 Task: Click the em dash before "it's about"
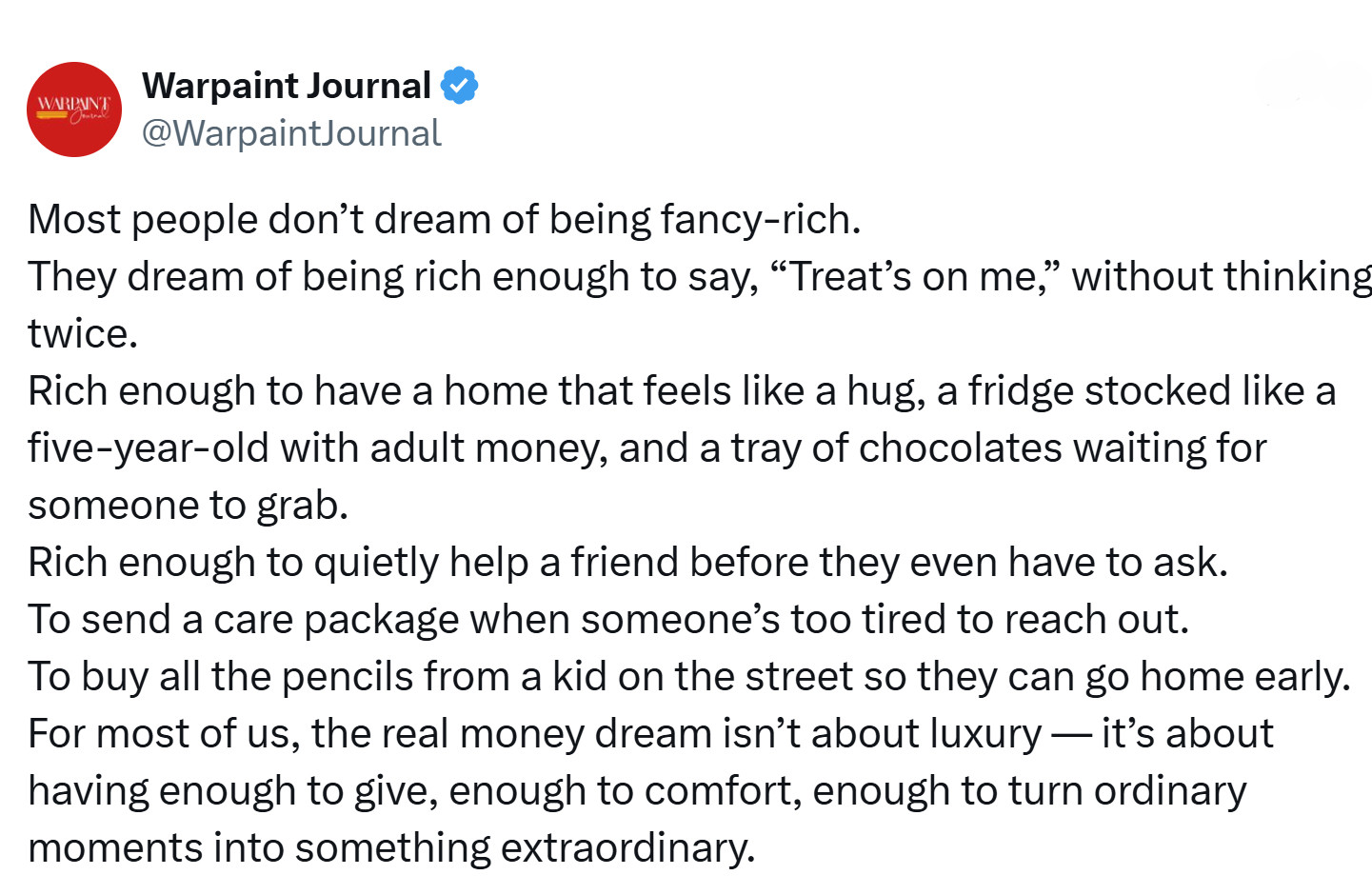pyautogui.click(x=1072, y=734)
